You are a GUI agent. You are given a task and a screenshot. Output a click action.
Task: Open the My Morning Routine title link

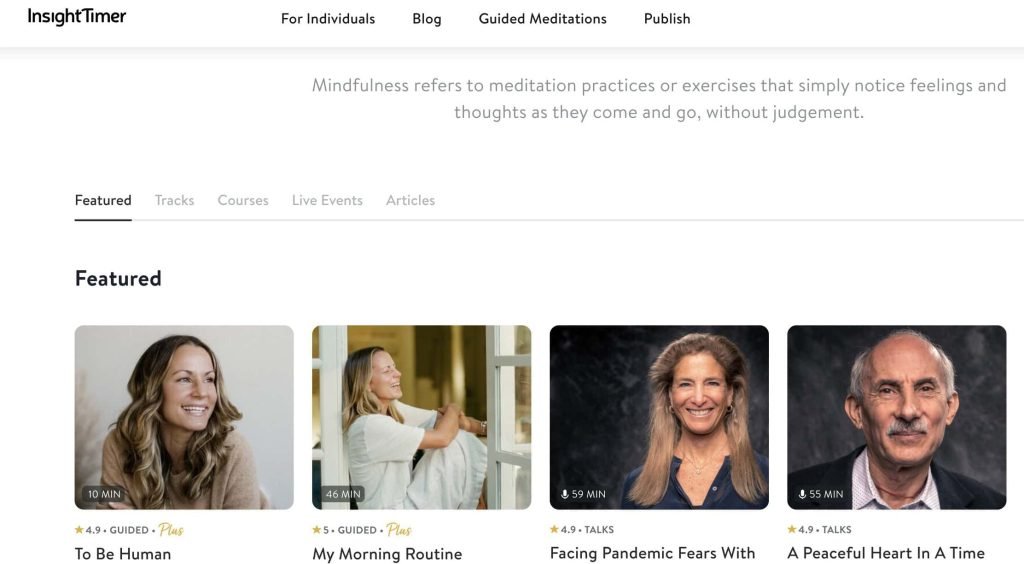click(387, 554)
